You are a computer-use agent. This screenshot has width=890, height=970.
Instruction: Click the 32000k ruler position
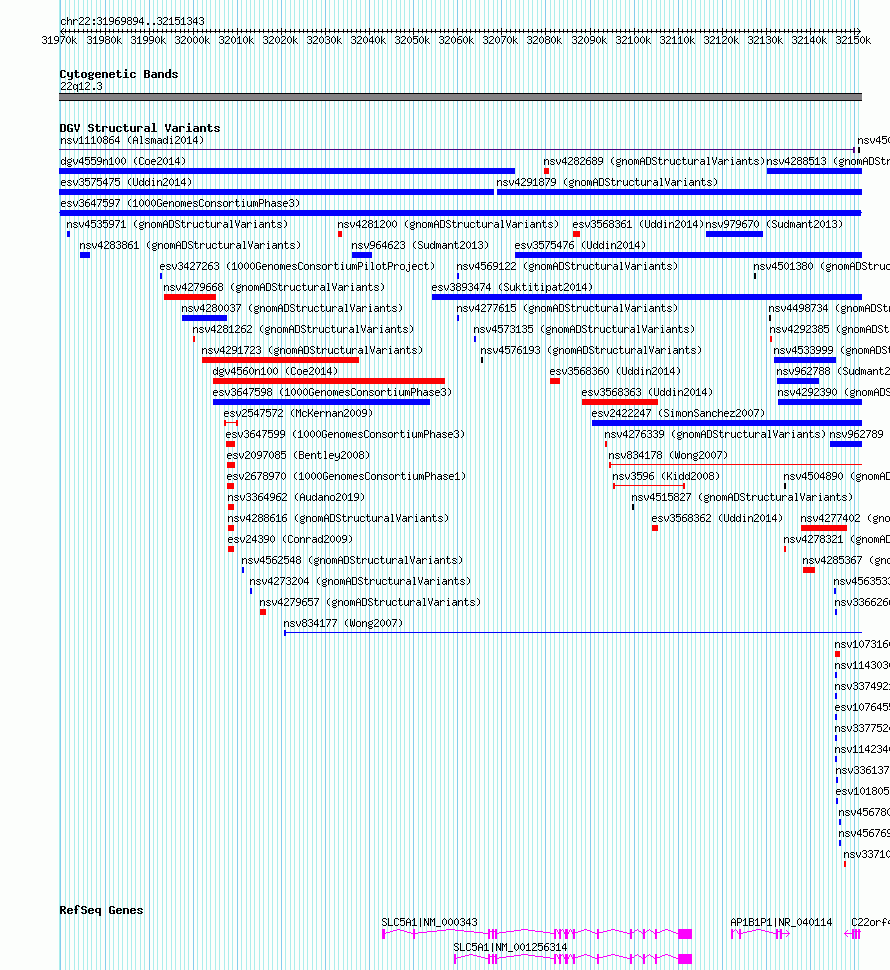(x=192, y=40)
